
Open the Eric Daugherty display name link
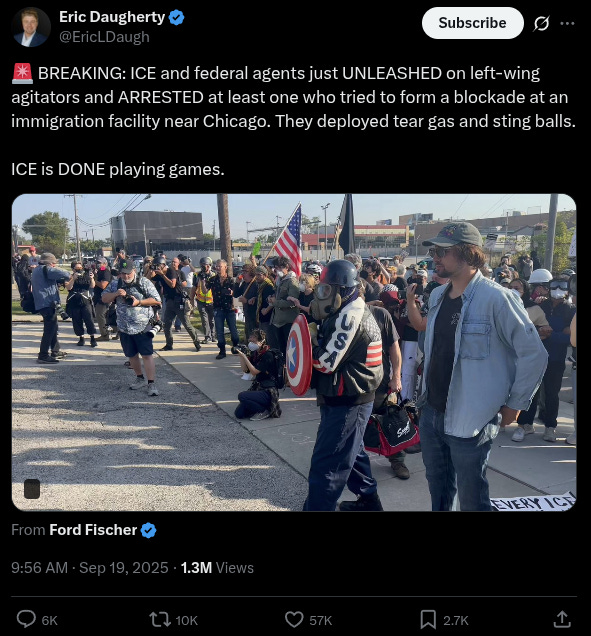[112, 17]
